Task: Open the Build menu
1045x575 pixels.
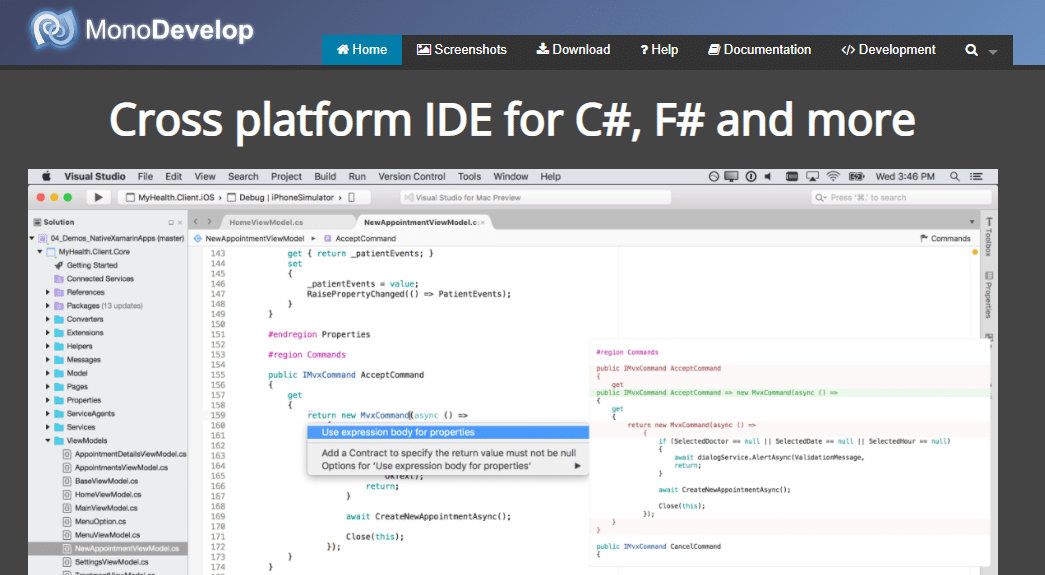Action: tap(325, 177)
